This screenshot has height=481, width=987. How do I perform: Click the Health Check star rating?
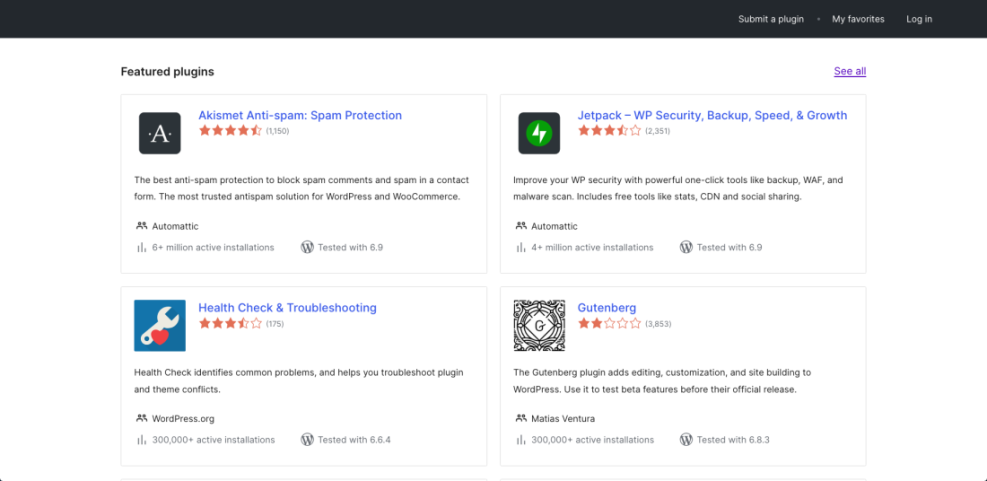(x=230, y=324)
